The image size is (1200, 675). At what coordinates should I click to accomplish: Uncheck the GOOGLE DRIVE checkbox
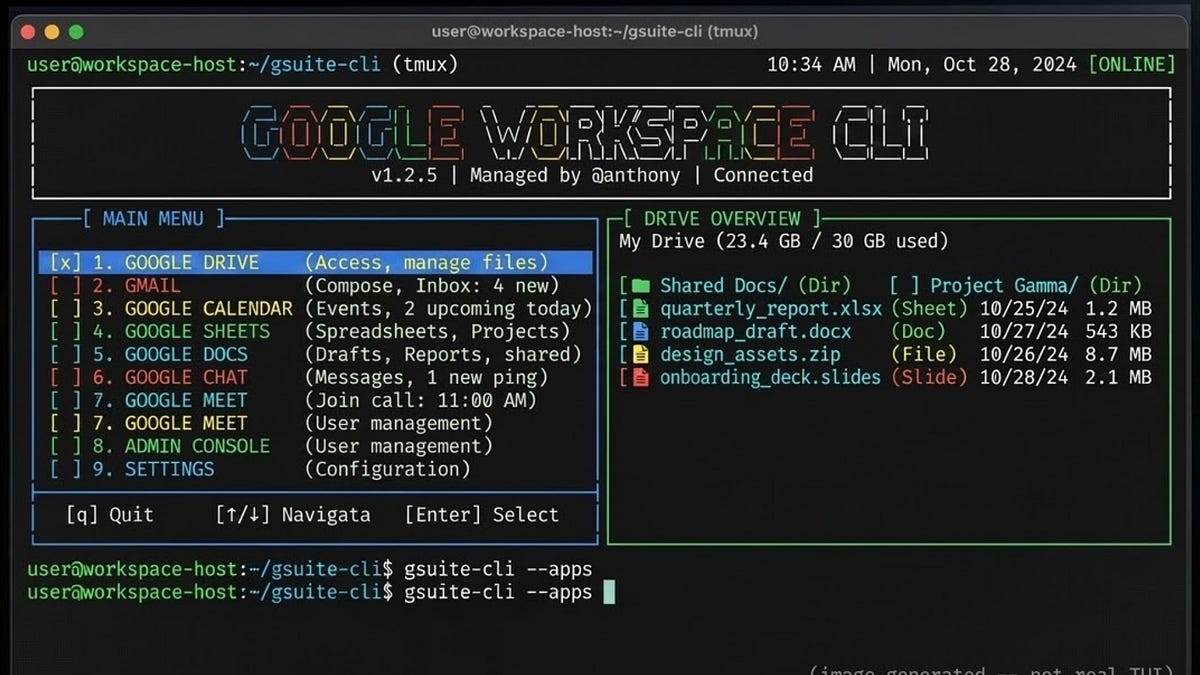pos(62,262)
